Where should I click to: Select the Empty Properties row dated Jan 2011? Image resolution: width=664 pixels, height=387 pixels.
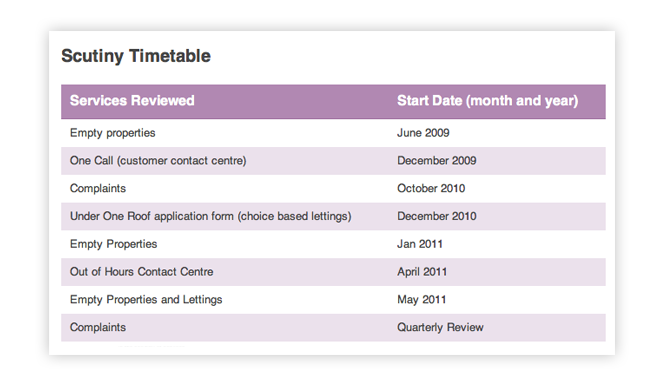point(333,244)
